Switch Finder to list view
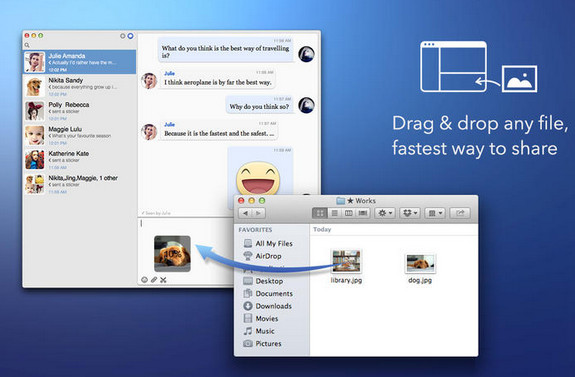575x377 pixels. click(x=334, y=213)
